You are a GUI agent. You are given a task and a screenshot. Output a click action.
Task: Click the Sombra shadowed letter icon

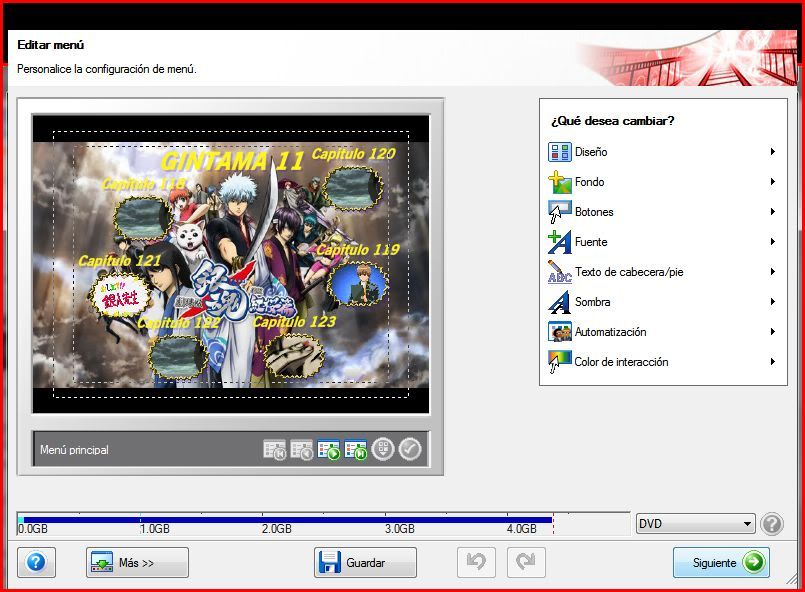click(560, 302)
